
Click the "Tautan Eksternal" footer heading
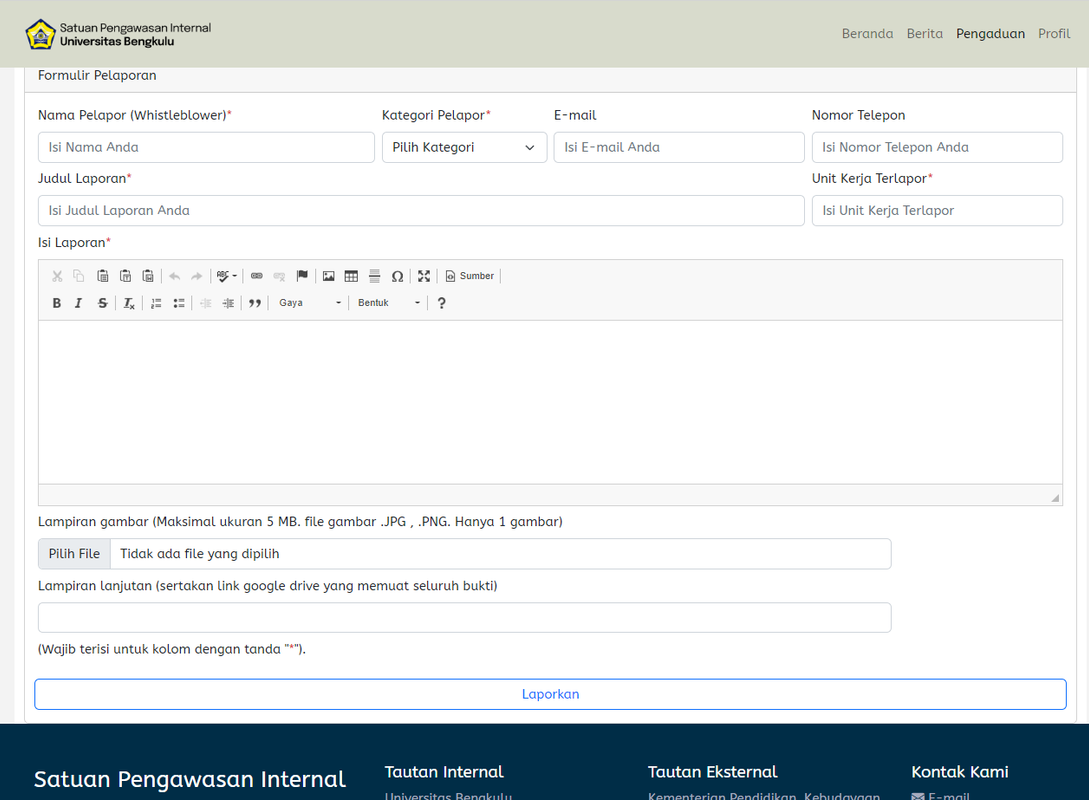[x=713, y=772]
